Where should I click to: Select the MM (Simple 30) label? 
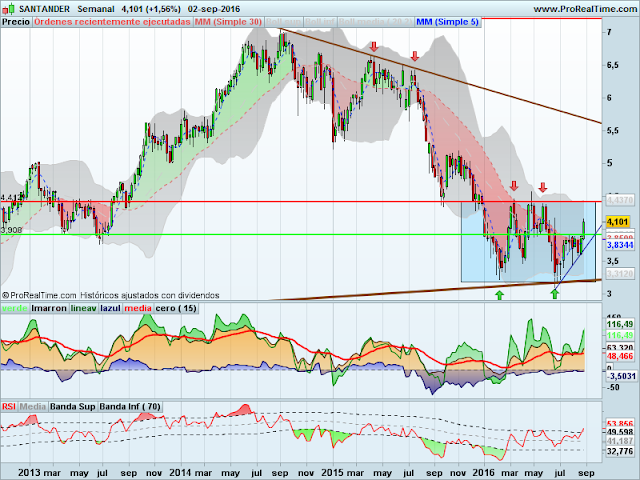coord(228,22)
